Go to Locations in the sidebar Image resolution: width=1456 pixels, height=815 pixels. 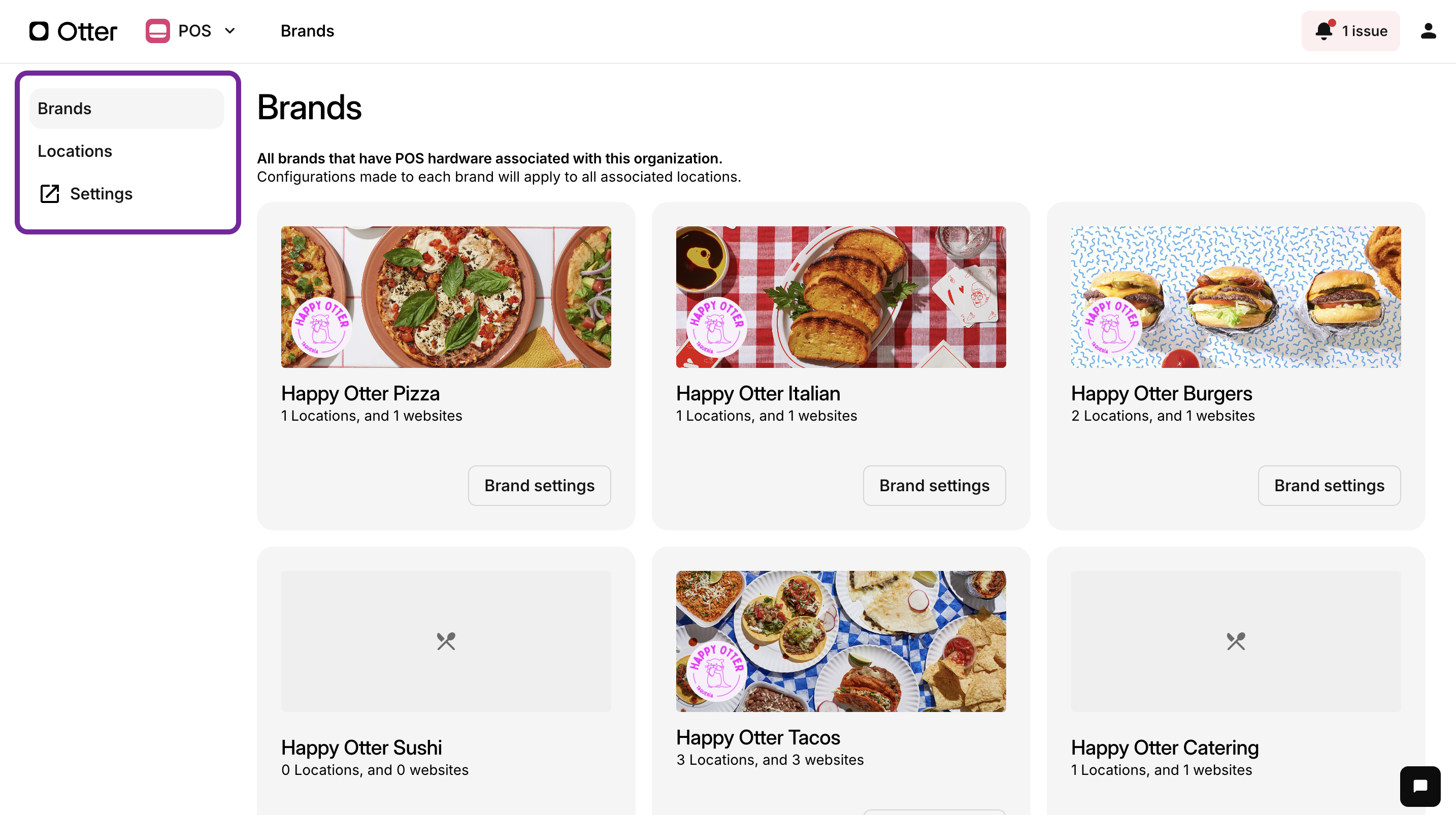pos(126,151)
